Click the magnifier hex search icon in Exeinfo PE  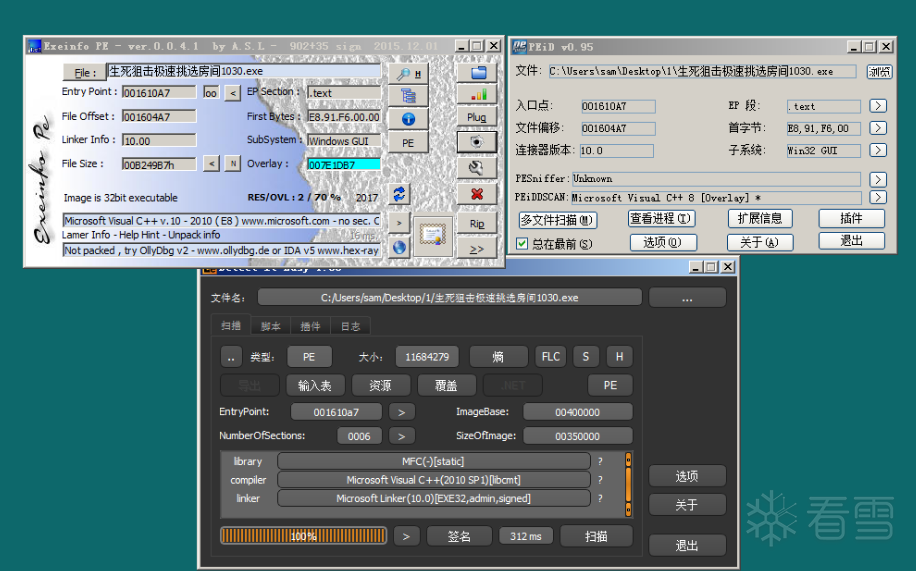click(408, 74)
